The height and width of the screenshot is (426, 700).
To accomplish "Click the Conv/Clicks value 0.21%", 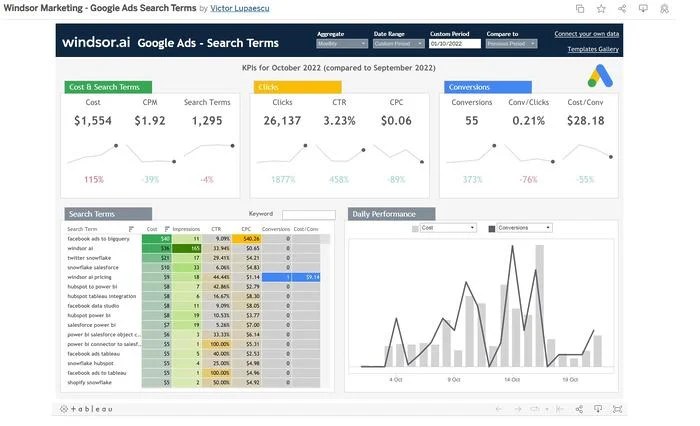I will point(529,121).
